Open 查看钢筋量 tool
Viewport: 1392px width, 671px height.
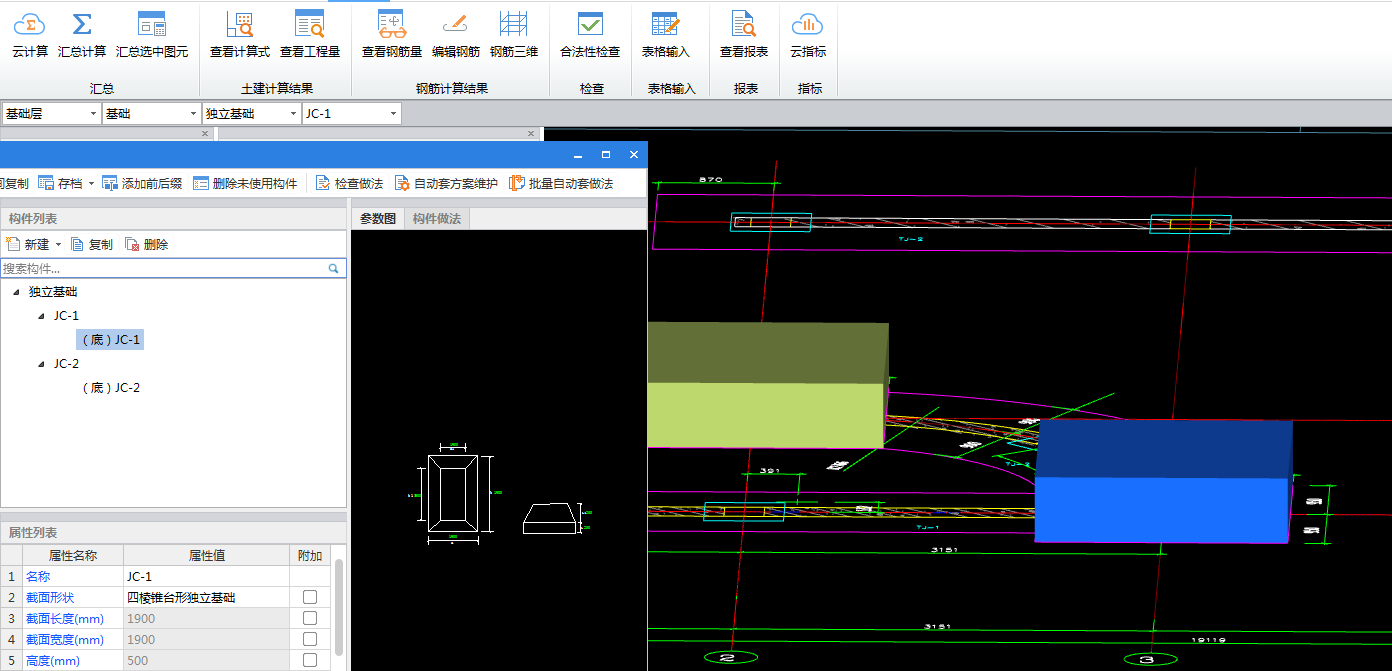[x=392, y=36]
